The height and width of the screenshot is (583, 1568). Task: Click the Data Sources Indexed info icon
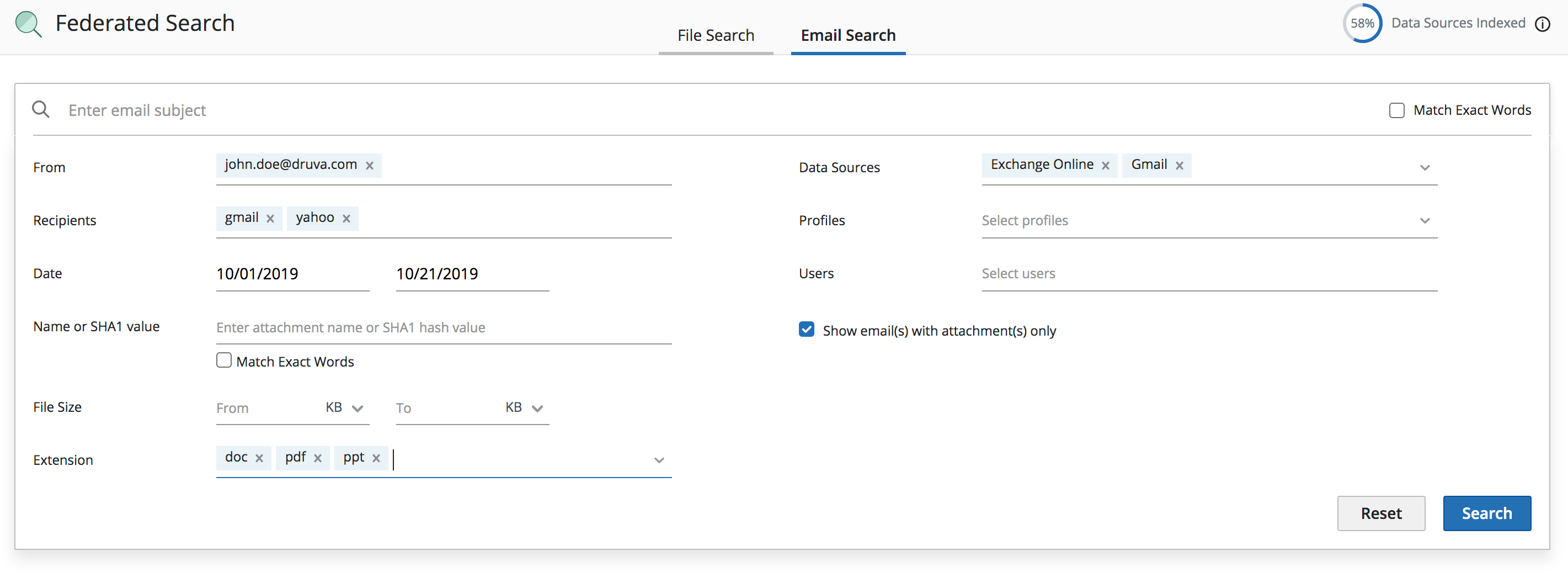(1542, 24)
